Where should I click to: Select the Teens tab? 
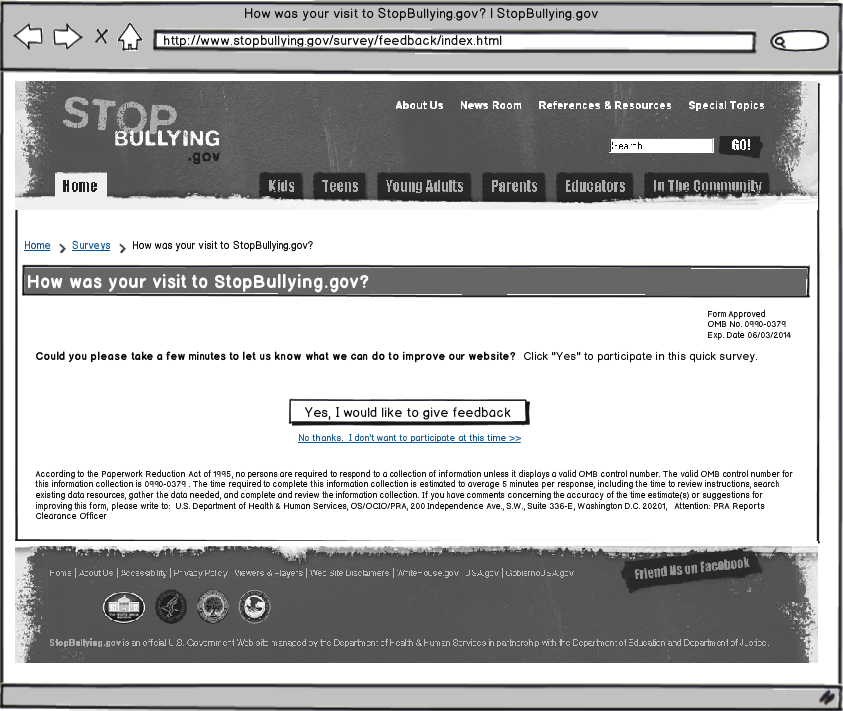340,186
